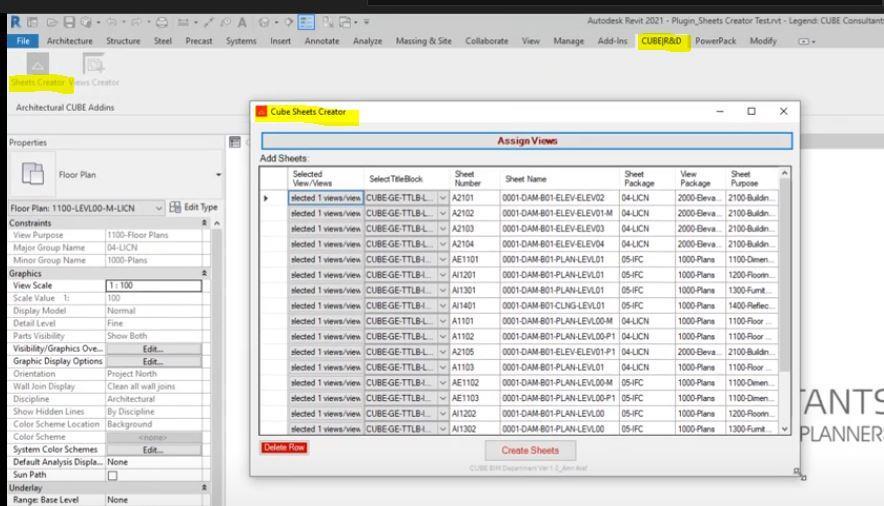This screenshot has height=506, width=884.
Task: Switch to the PowerPack ribbon tab
Action: [x=715, y=41]
